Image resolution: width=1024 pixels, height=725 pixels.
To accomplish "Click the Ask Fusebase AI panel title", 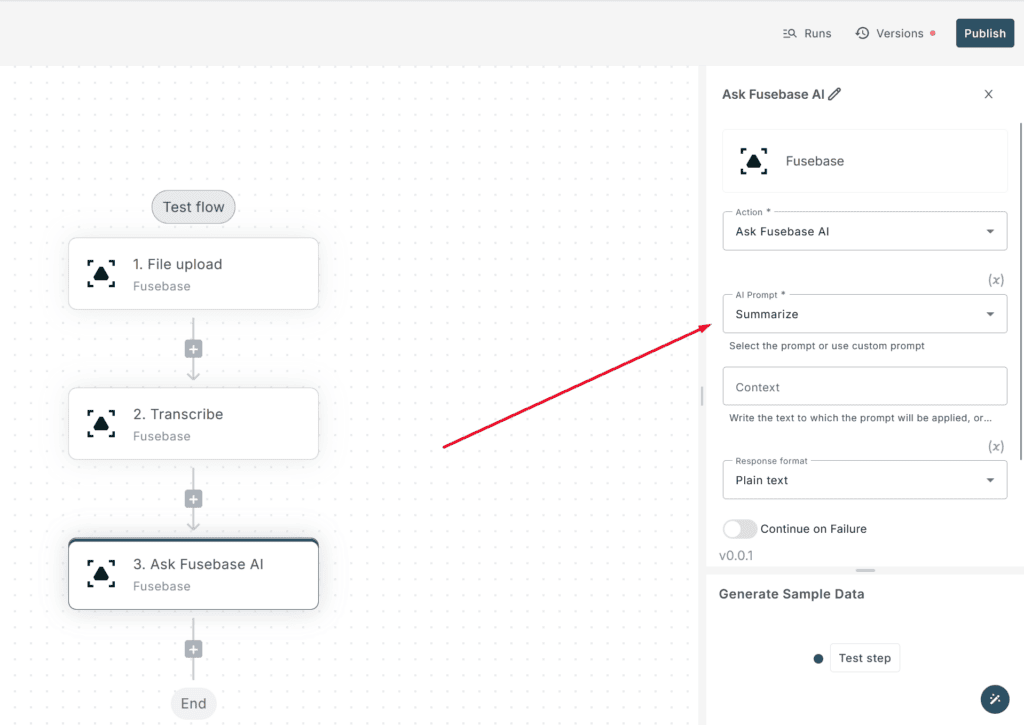I will pos(773,94).
